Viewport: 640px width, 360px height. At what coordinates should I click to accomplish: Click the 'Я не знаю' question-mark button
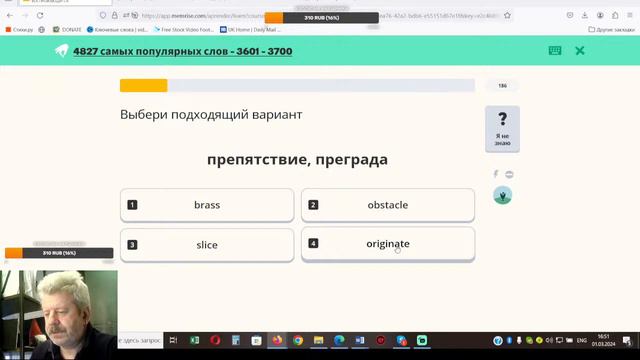click(502, 129)
